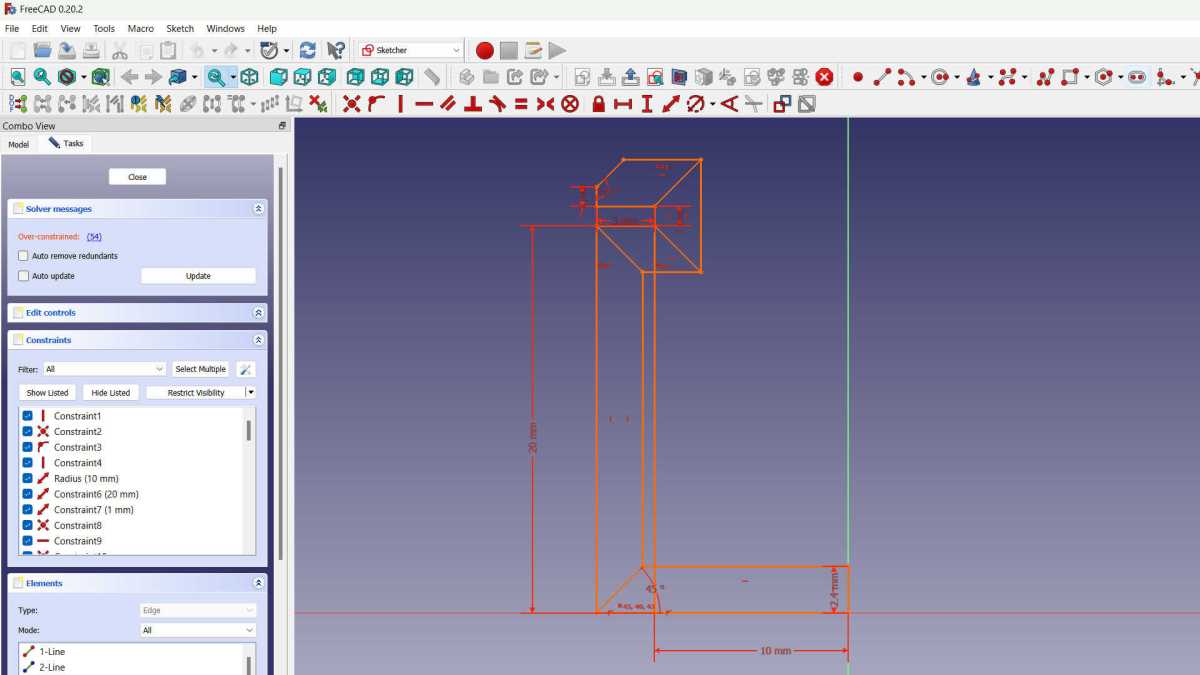Select the perpendicular constraint tool
The image size is (1200, 675).
[472, 103]
